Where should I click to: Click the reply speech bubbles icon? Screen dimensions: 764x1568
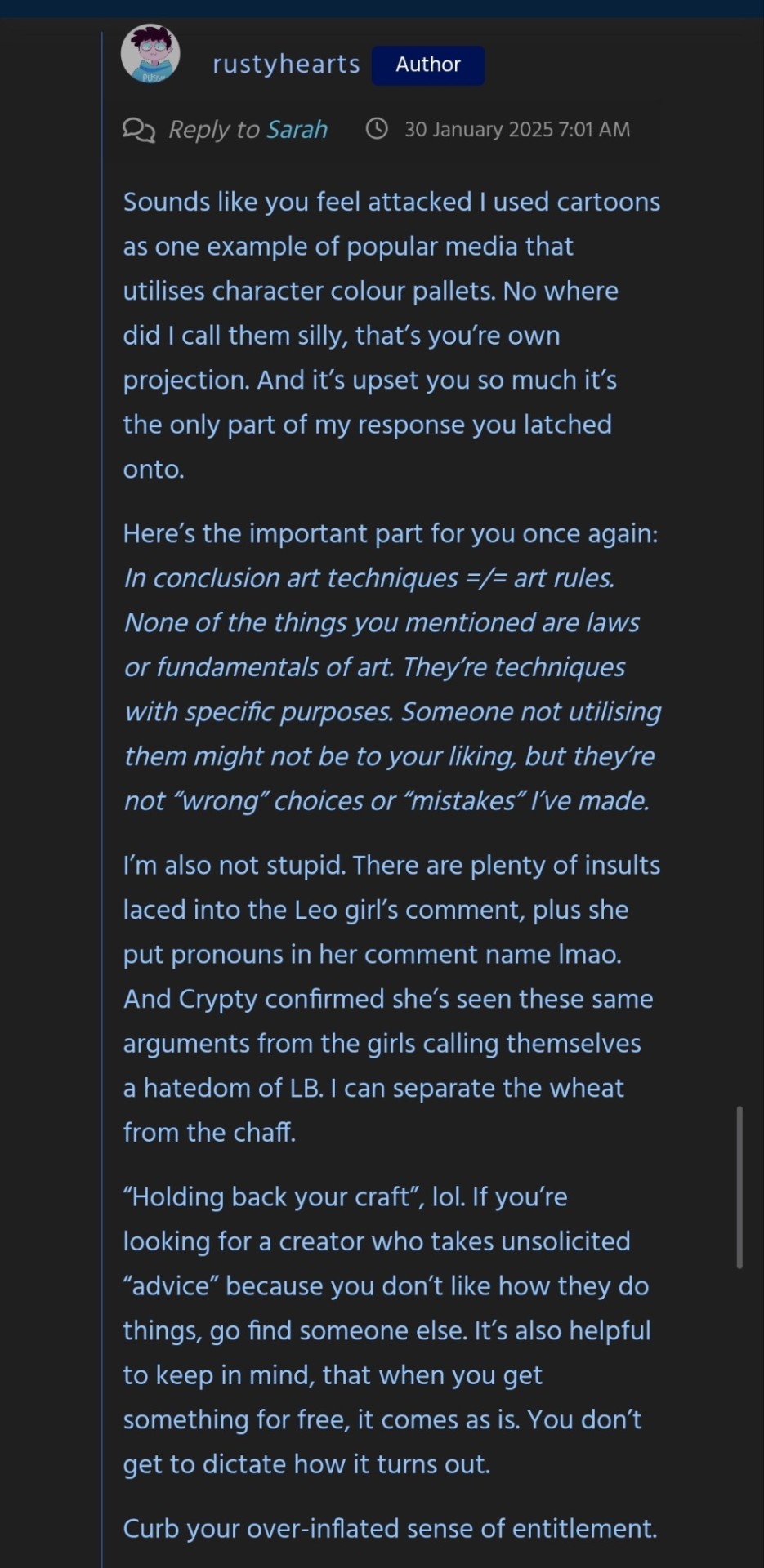(138, 130)
